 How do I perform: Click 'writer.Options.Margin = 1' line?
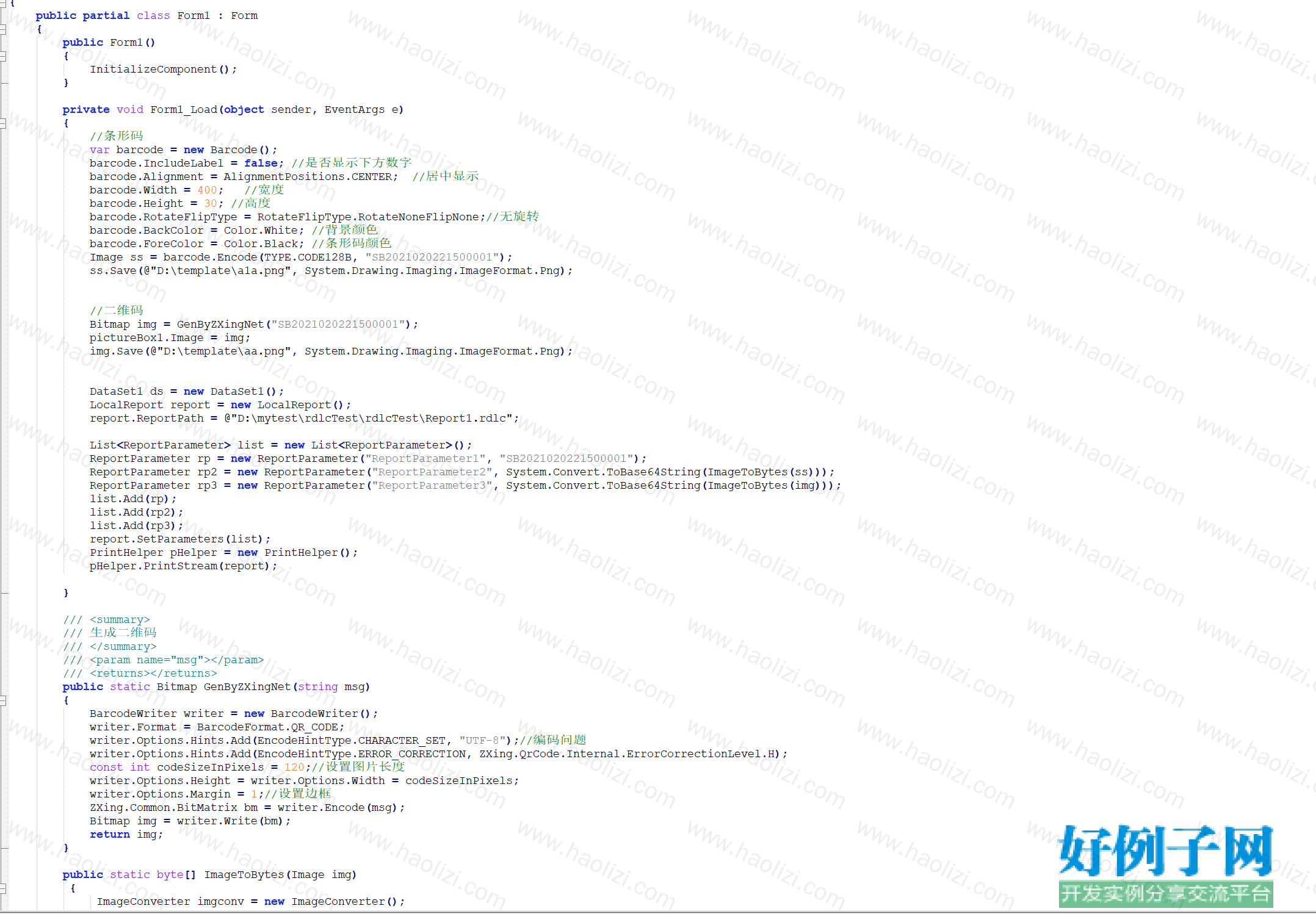(210, 794)
